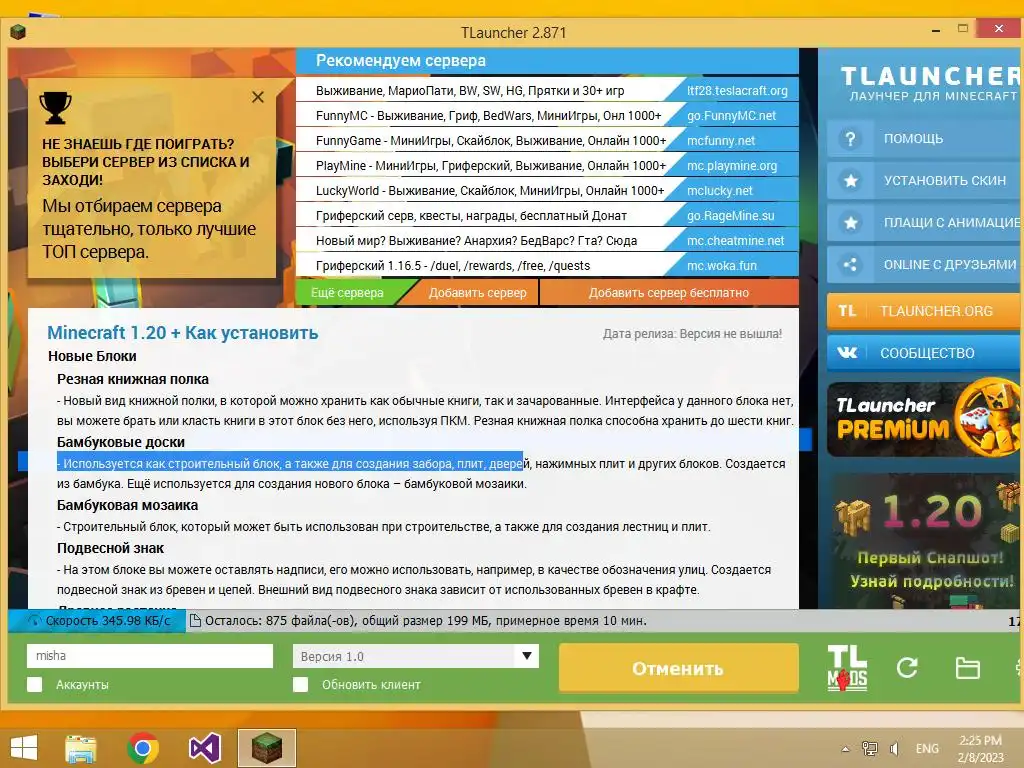Click the 1.20 first snapshot banner
The width and height of the screenshot is (1024, 768).
[923, 541]
